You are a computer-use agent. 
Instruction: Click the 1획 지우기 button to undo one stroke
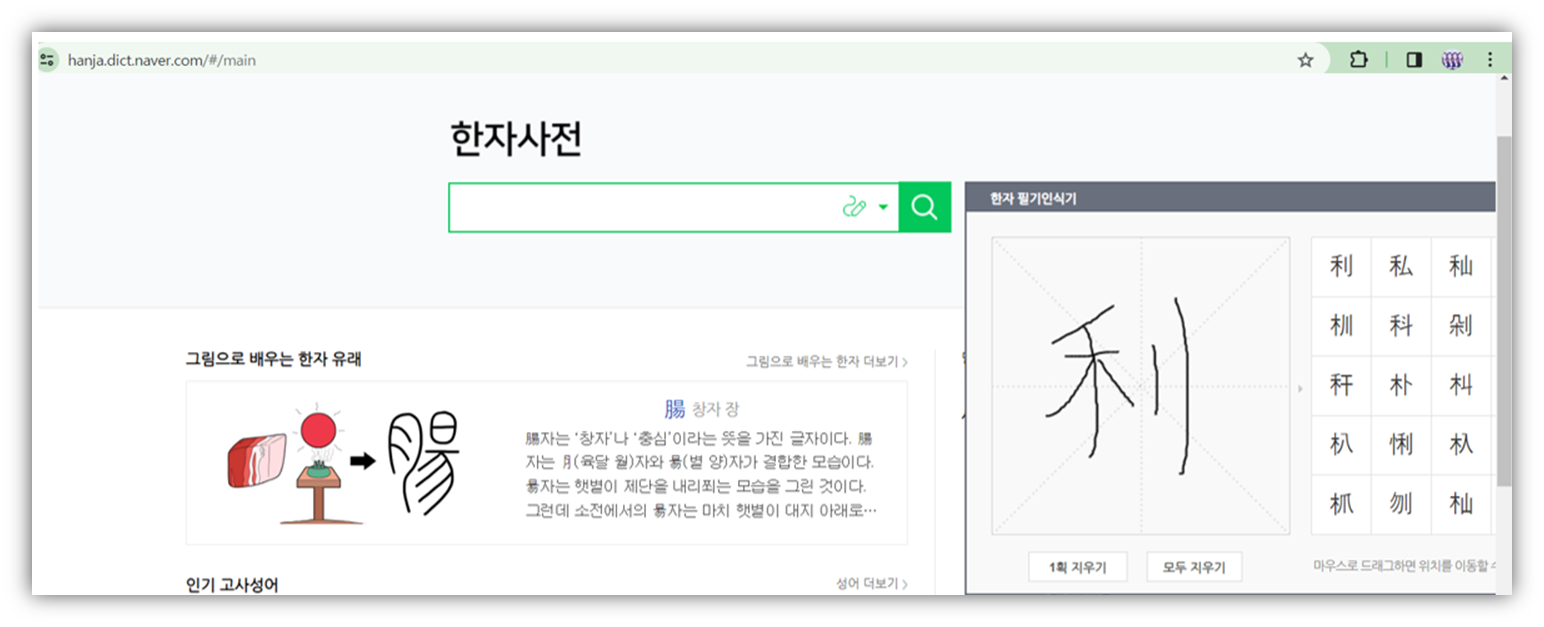pos(1077,566)
